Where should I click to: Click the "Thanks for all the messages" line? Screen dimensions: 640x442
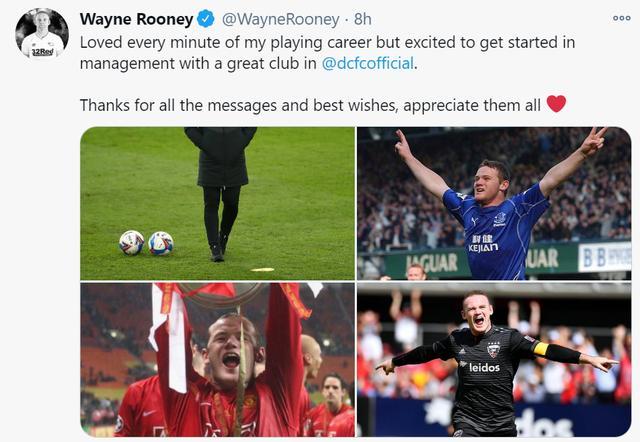[310, 105]
